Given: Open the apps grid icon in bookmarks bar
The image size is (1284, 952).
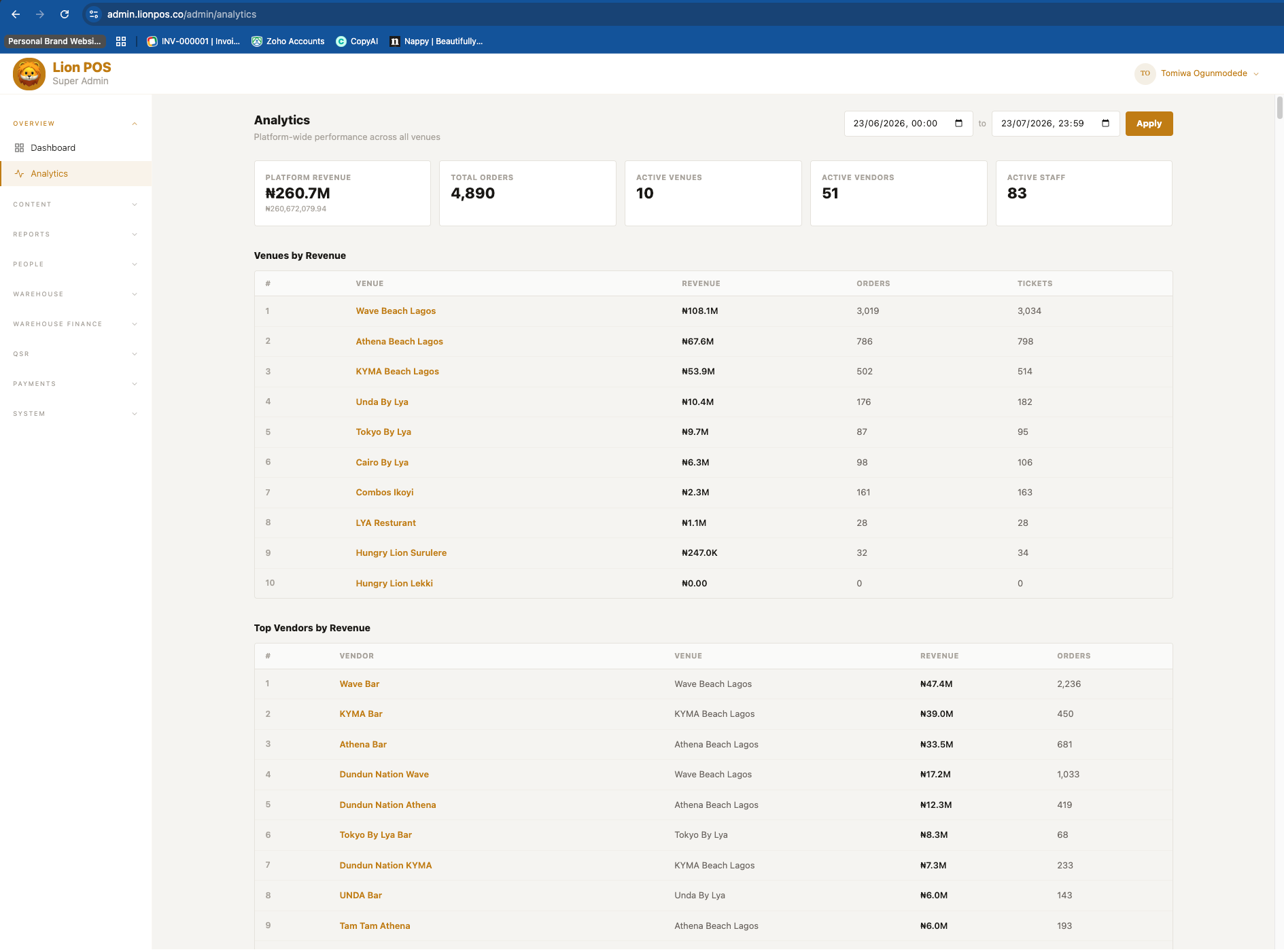Looking at the screenshot, I should (121, 41).
